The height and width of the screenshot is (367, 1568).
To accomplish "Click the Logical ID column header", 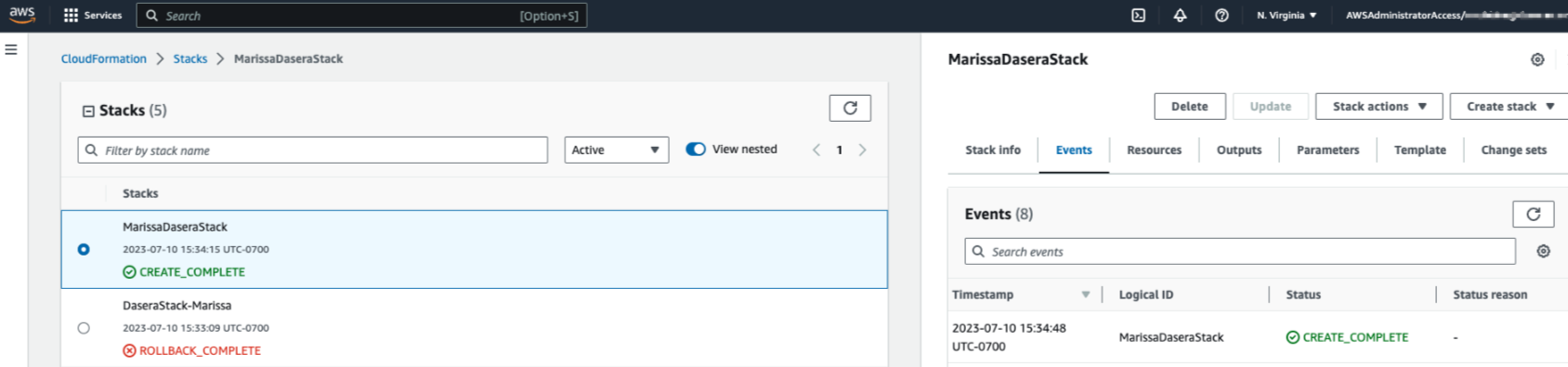I will point(1146,295).
